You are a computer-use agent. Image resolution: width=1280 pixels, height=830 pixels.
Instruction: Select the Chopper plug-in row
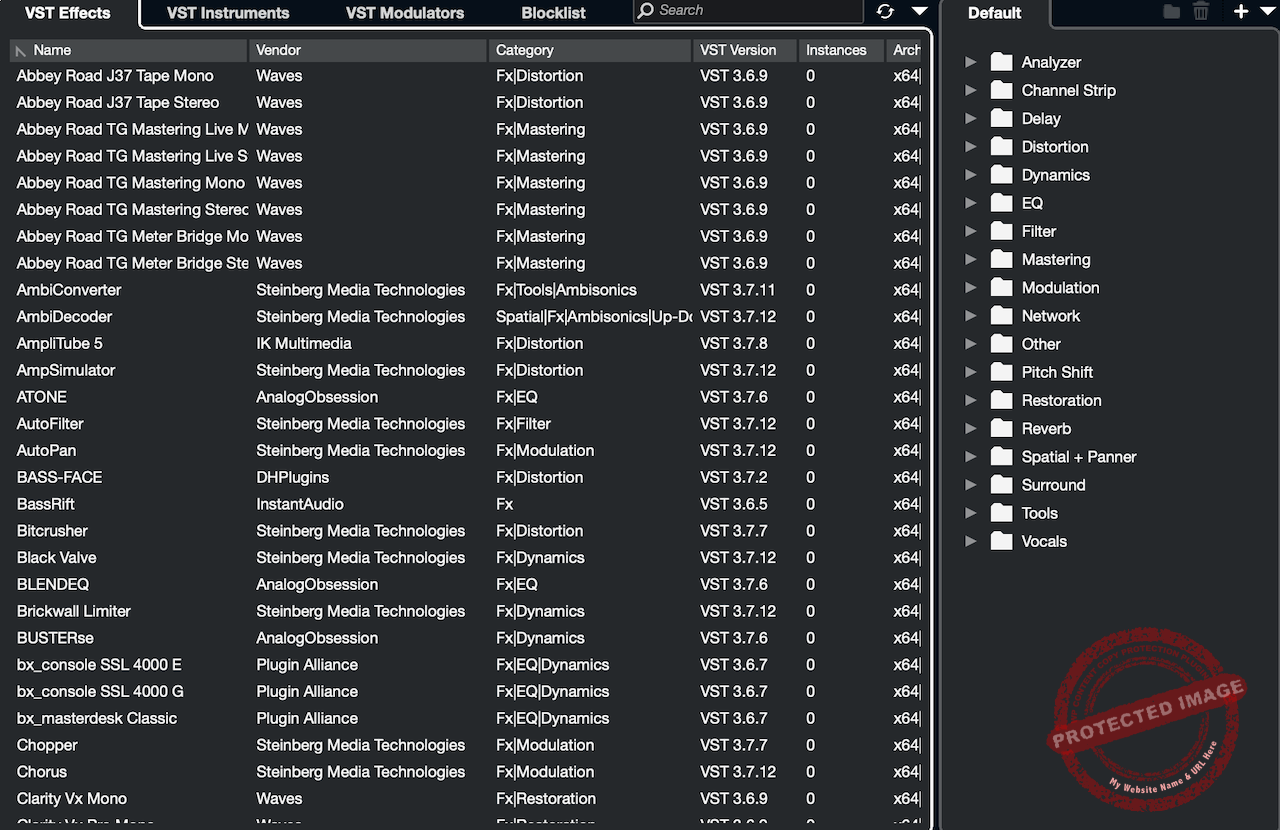pos(466,745)
